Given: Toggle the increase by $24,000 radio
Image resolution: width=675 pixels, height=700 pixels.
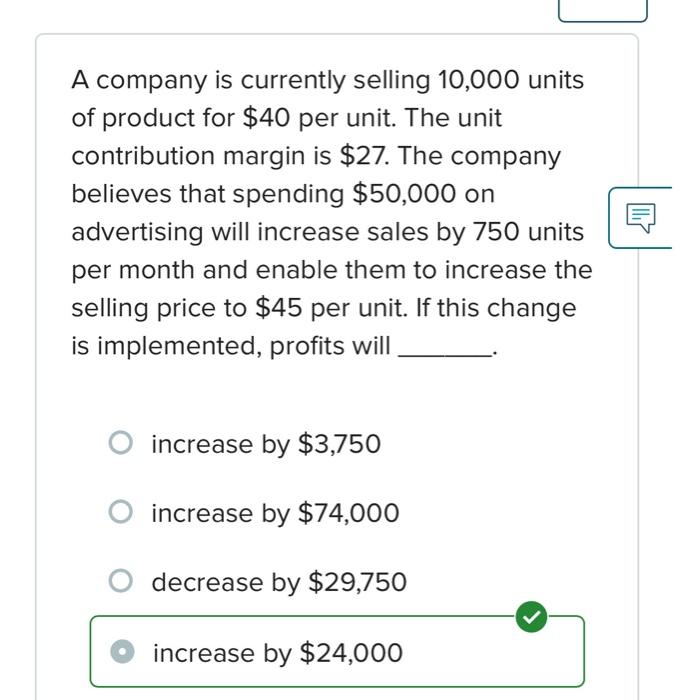Looking at the screenshot, I should (x=122, y=653).
